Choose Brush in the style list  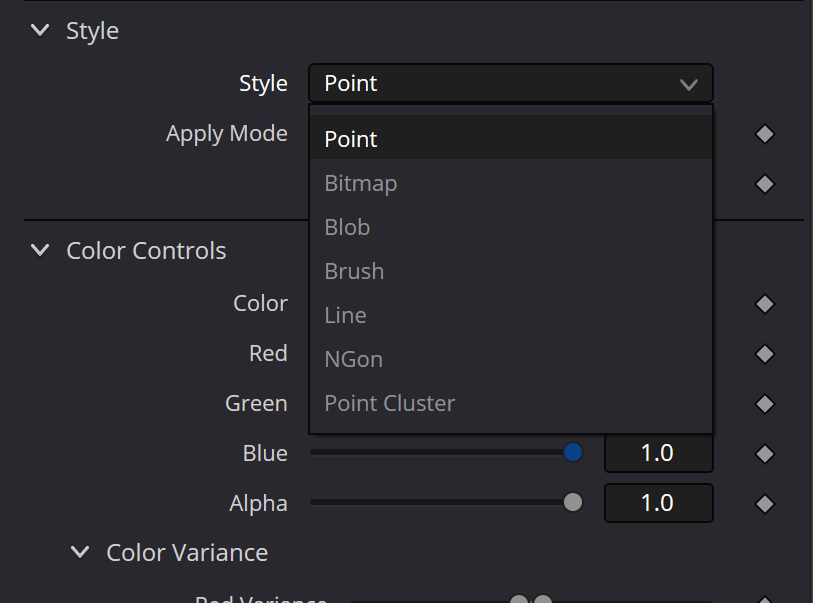pos(511,271)
